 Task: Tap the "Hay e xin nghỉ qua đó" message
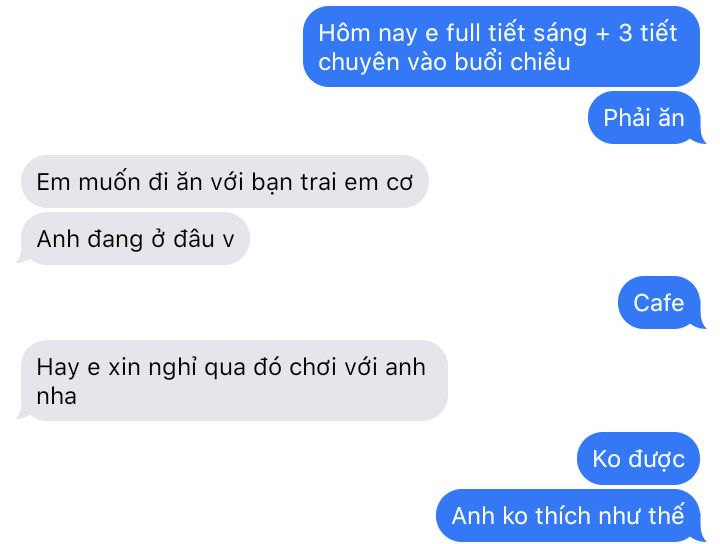pyautogui.click(x=233, y=381)
